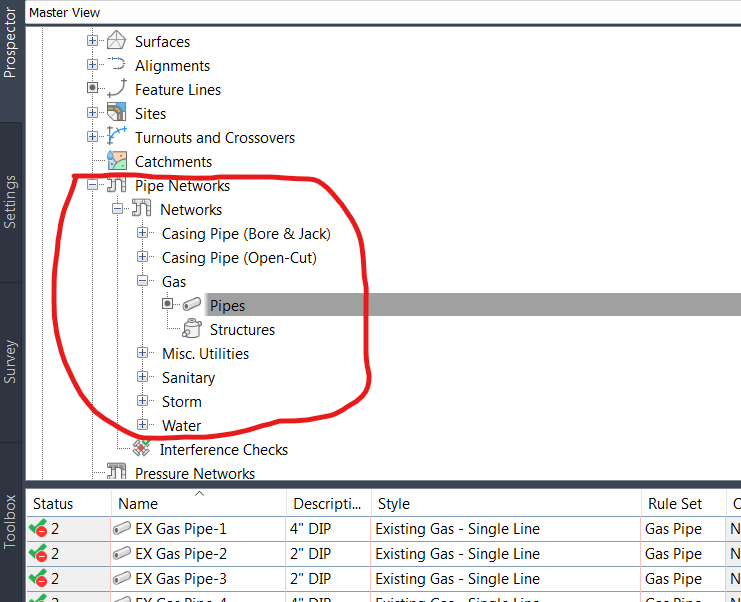This screenshot has height=602, width=741.
Task: Toggle the Pipes node box under Gas
Action: click(x=168, y=303)
